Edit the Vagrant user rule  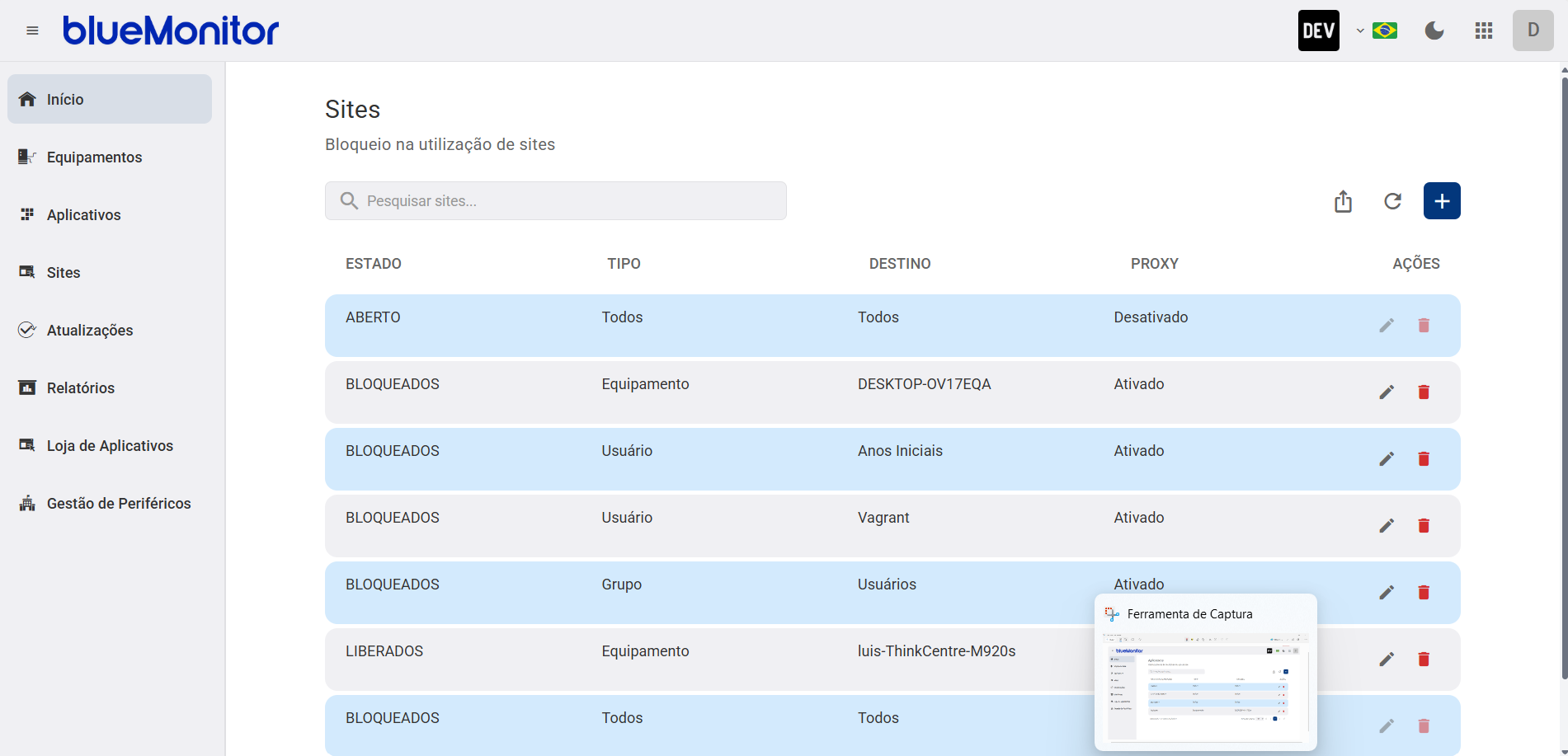point(1387,525)
